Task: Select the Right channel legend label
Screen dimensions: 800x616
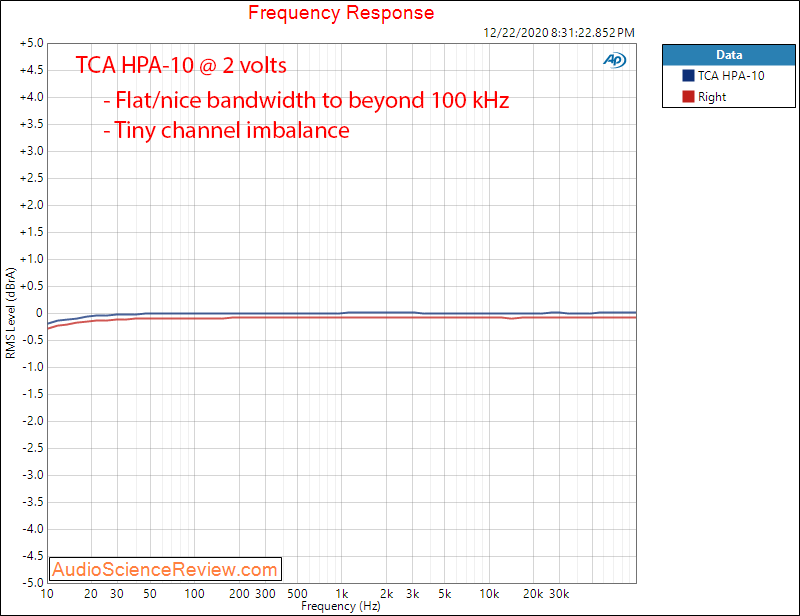Action: [x=712, y=97]
